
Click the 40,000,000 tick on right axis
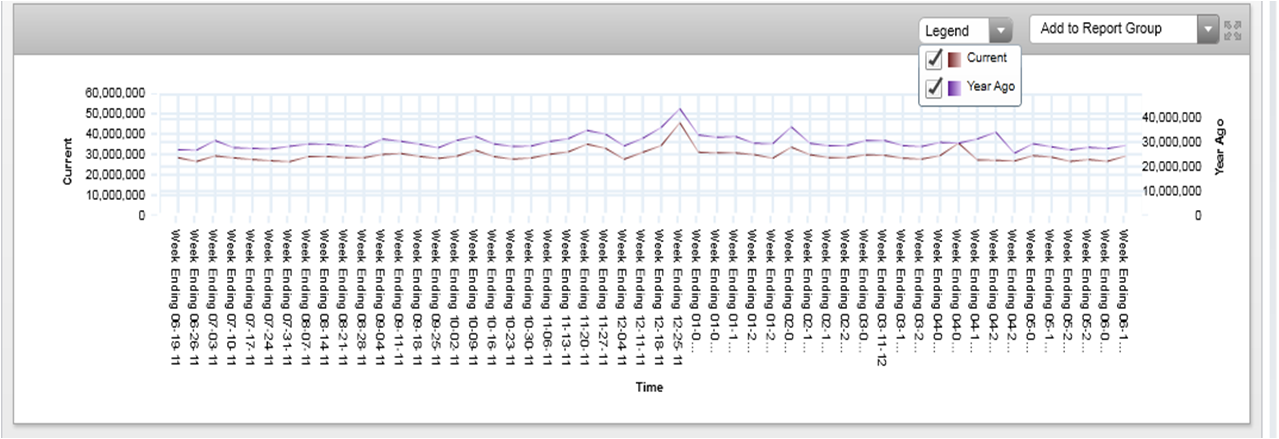pyautogui.click(x=1174, y=118)
